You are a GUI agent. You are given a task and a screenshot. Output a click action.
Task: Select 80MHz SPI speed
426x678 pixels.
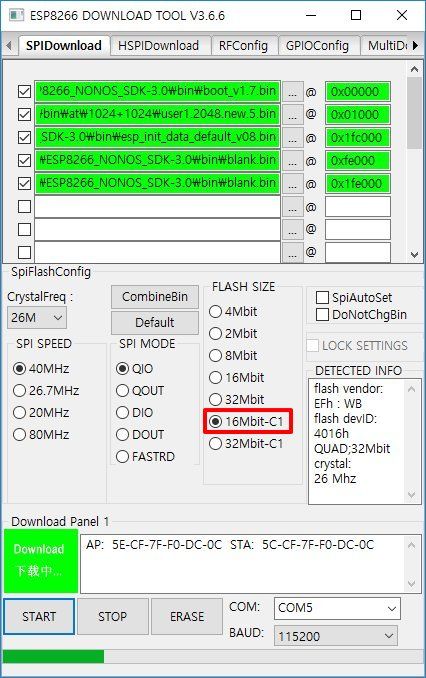[42, 435]
